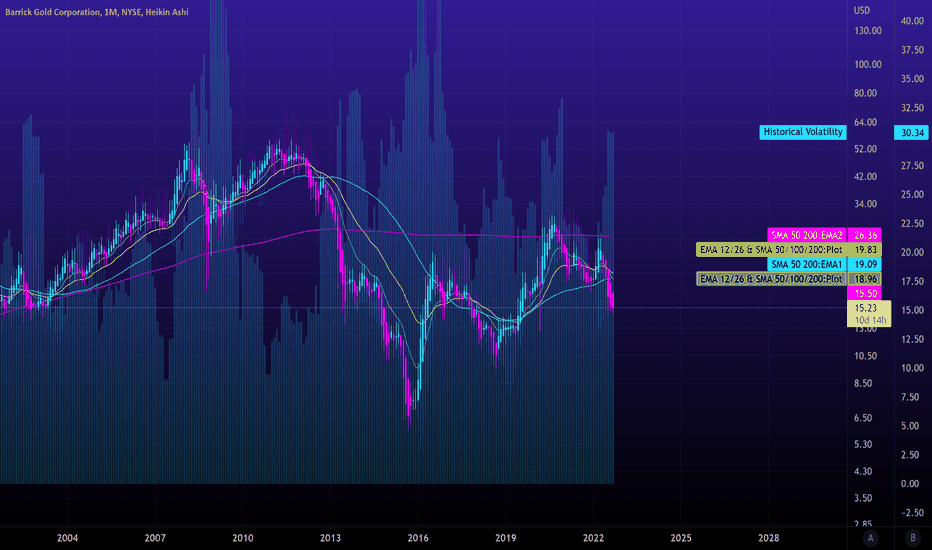
Task: Click the 15.23 current price countdown tag
Action: tap(869, 313)
